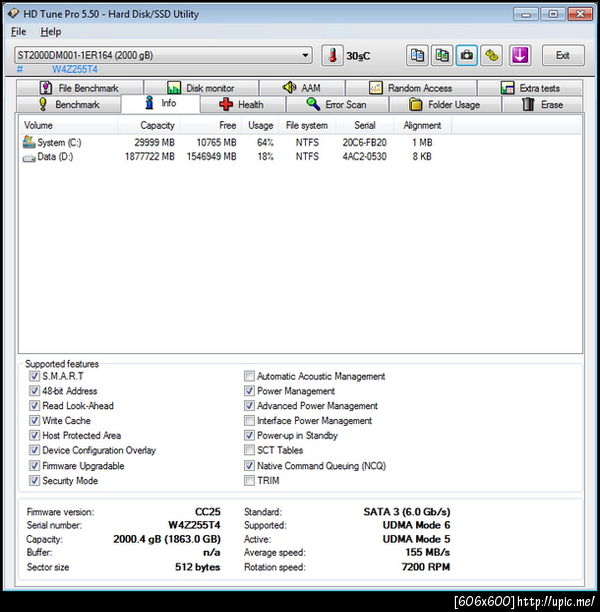
Task: Toggle the 48-bit Address checkbox
Action: (x=34, y=391)
